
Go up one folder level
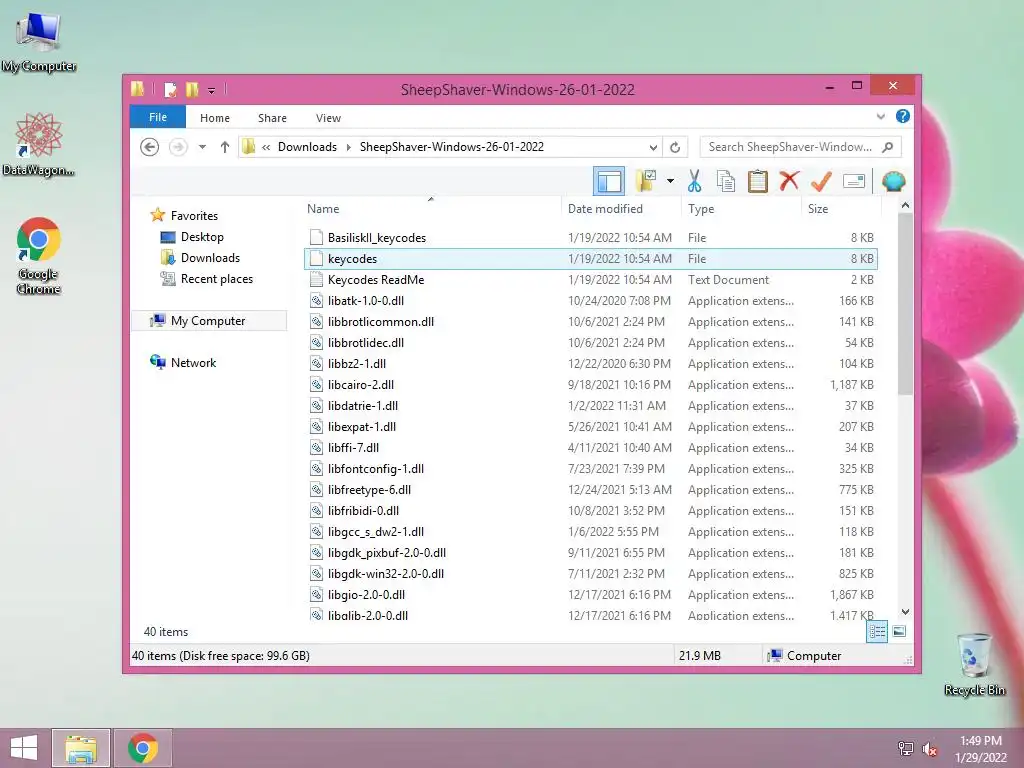[x=225, y=147]
